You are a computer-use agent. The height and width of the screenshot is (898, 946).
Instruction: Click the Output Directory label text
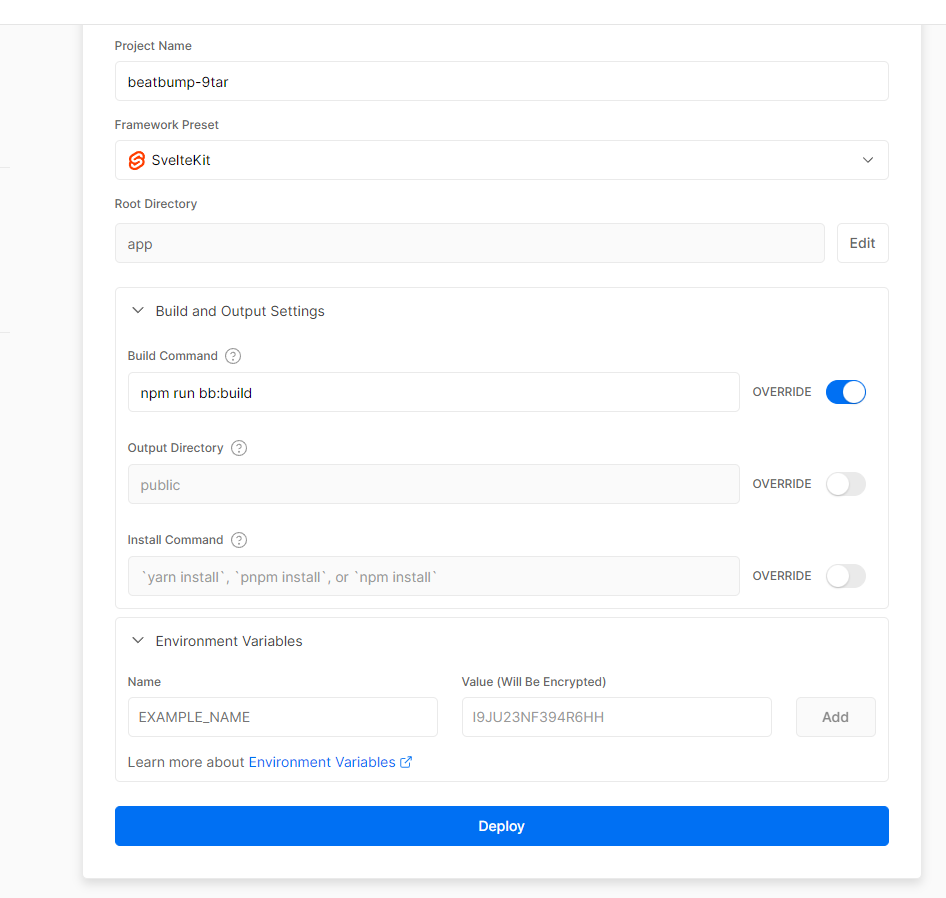pos(176,448)
